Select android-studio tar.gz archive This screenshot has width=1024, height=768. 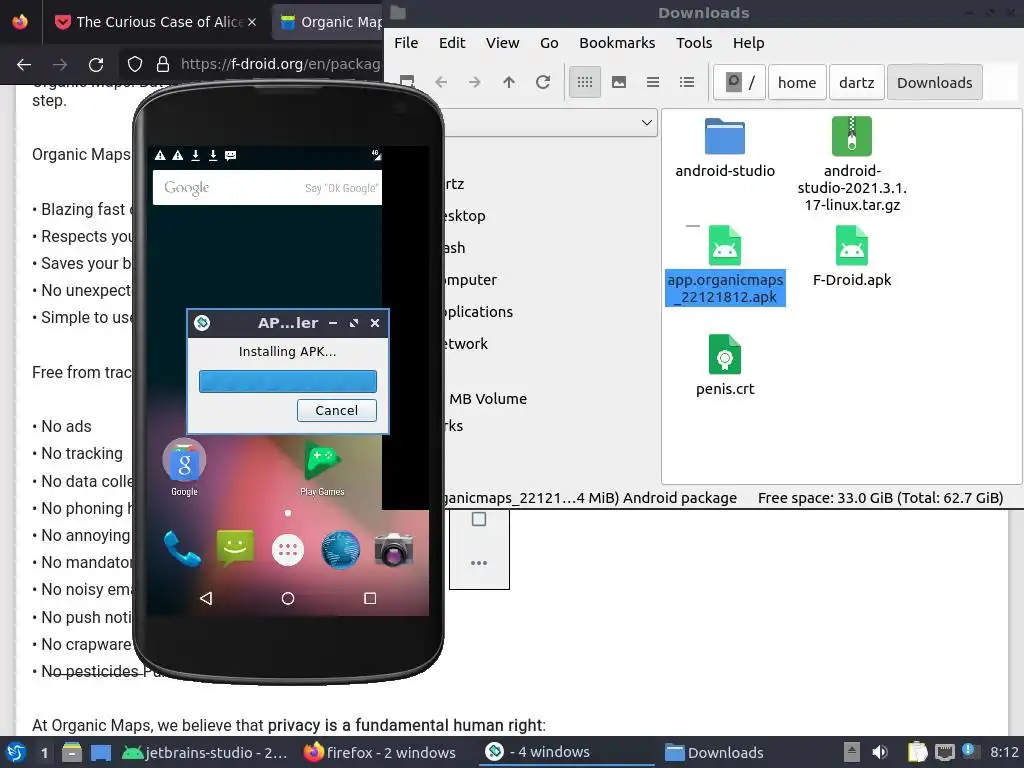[x=852, y=164]
